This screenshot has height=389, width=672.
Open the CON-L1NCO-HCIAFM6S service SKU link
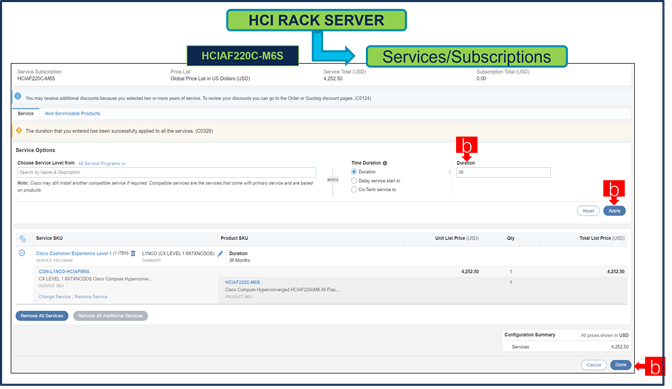(x=64, y=273)
